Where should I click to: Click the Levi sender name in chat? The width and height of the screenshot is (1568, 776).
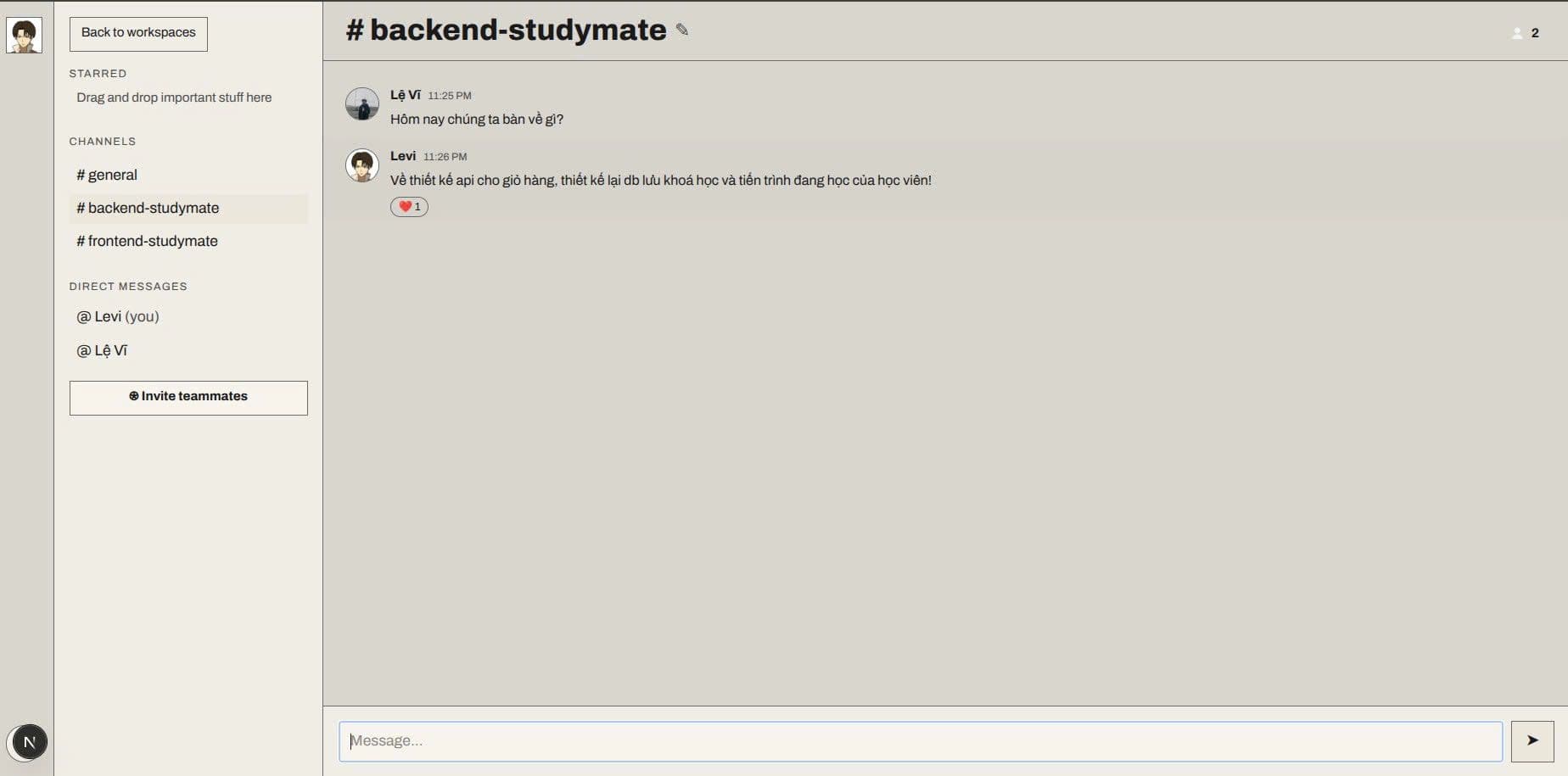pyautogui.click(x=403, y=156)
